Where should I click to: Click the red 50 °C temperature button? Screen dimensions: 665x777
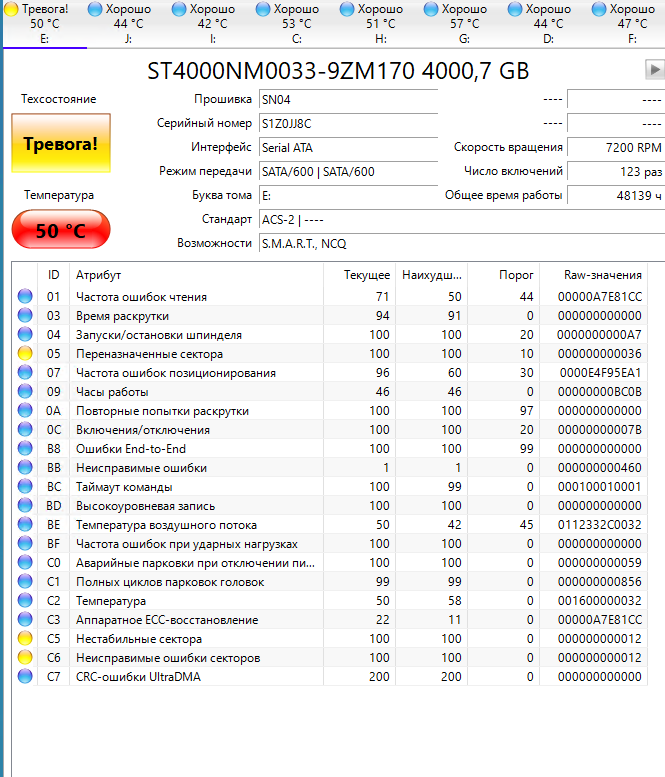click(x=61, y=229)
